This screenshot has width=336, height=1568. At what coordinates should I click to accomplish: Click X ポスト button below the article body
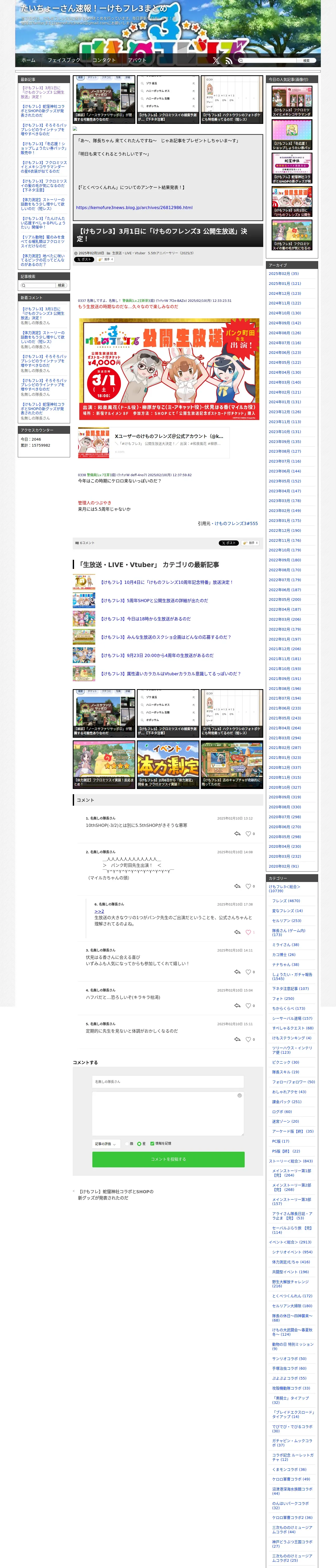(x=229, y=543)
